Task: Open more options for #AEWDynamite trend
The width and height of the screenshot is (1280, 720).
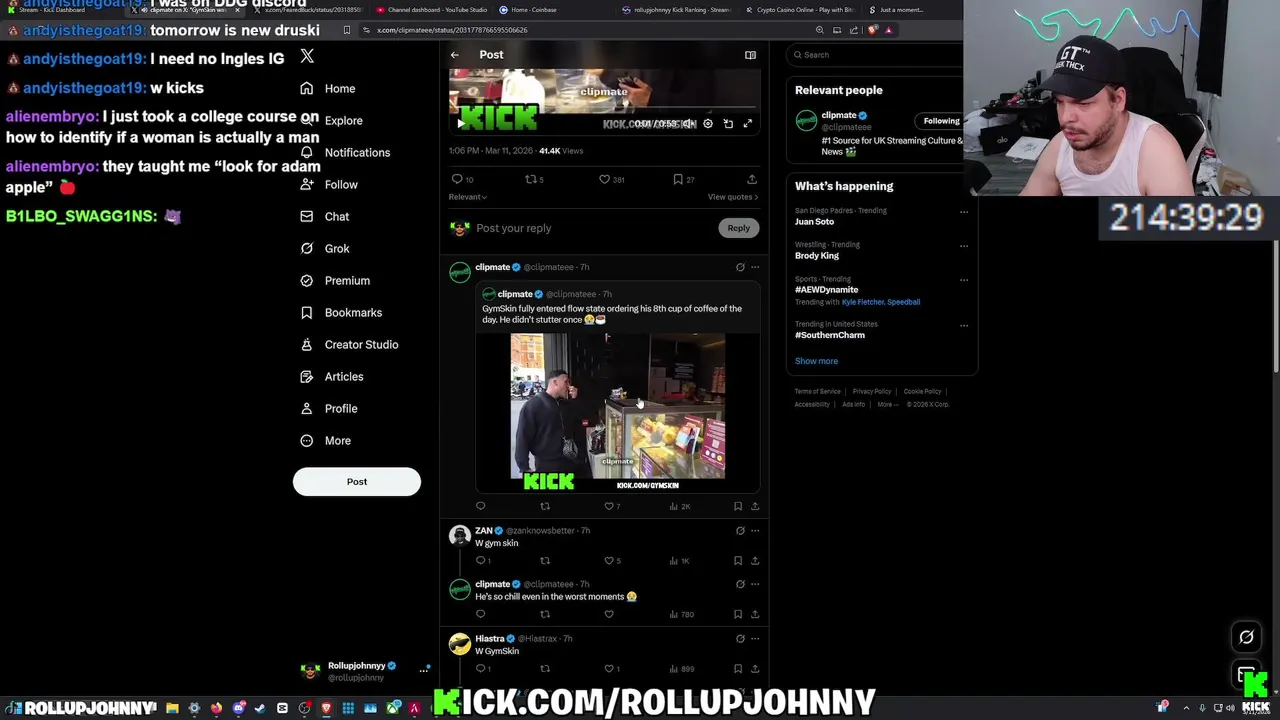Action: click(964, 280)
